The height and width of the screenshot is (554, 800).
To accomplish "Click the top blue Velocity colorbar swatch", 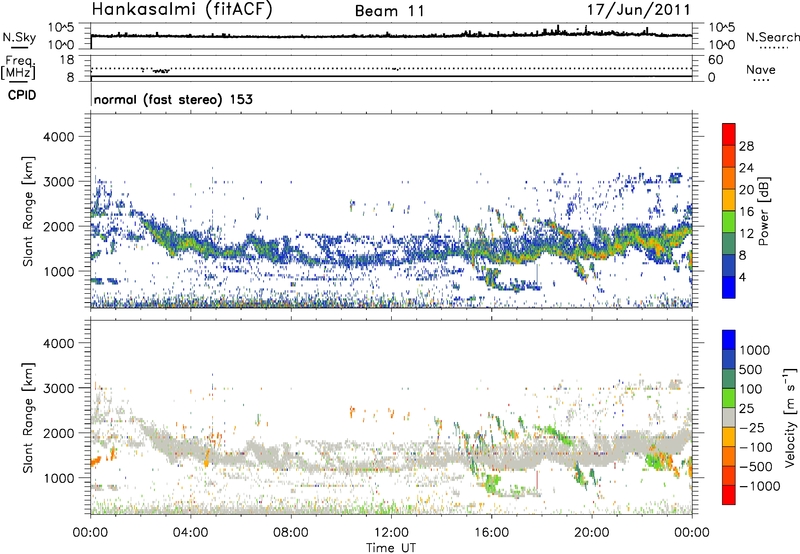I will 729,340.
